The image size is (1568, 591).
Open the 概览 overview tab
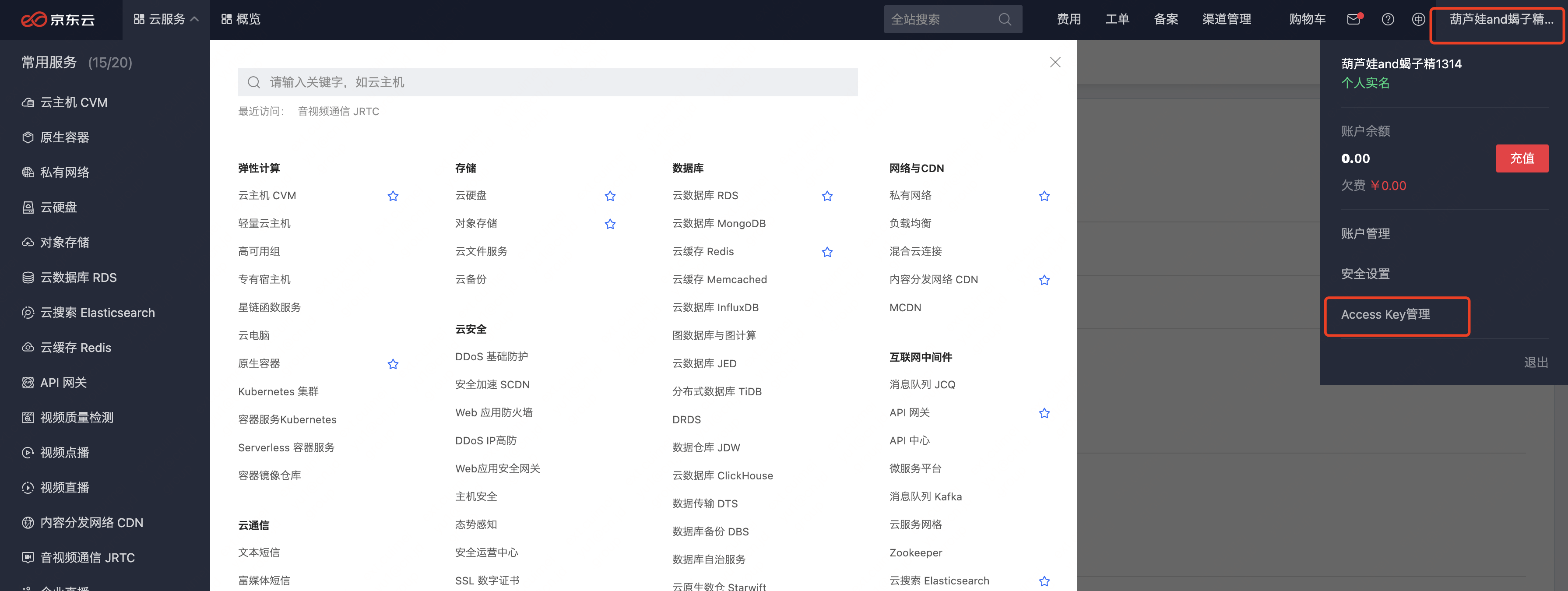click(241, 19)
